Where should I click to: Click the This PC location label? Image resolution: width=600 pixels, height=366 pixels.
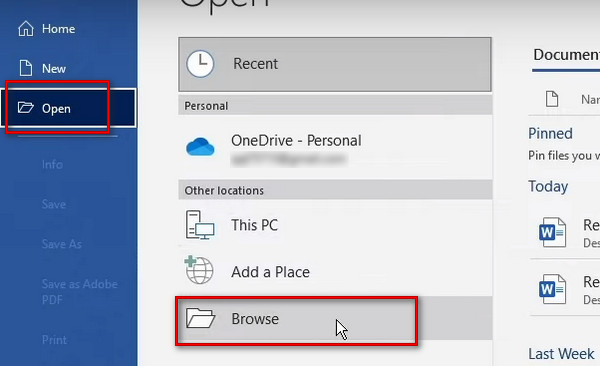[x=254, y=225]
